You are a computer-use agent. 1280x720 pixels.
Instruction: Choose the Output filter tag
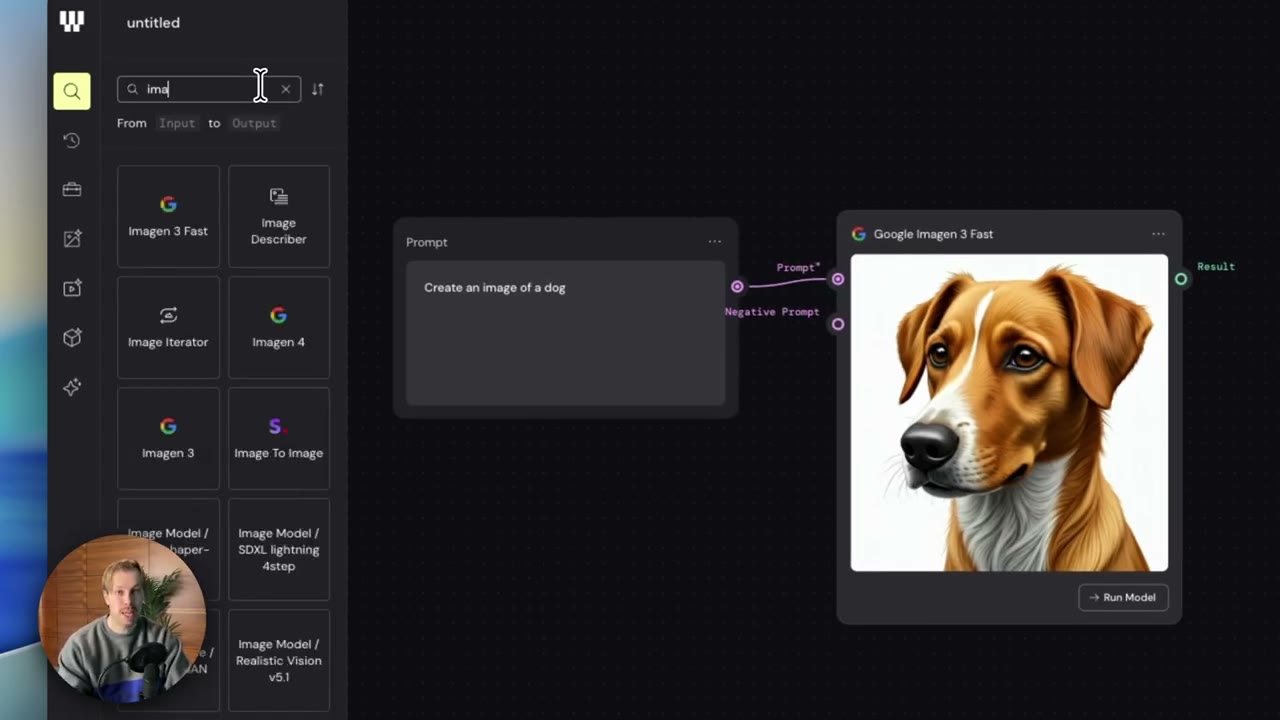tap(254, 123)
